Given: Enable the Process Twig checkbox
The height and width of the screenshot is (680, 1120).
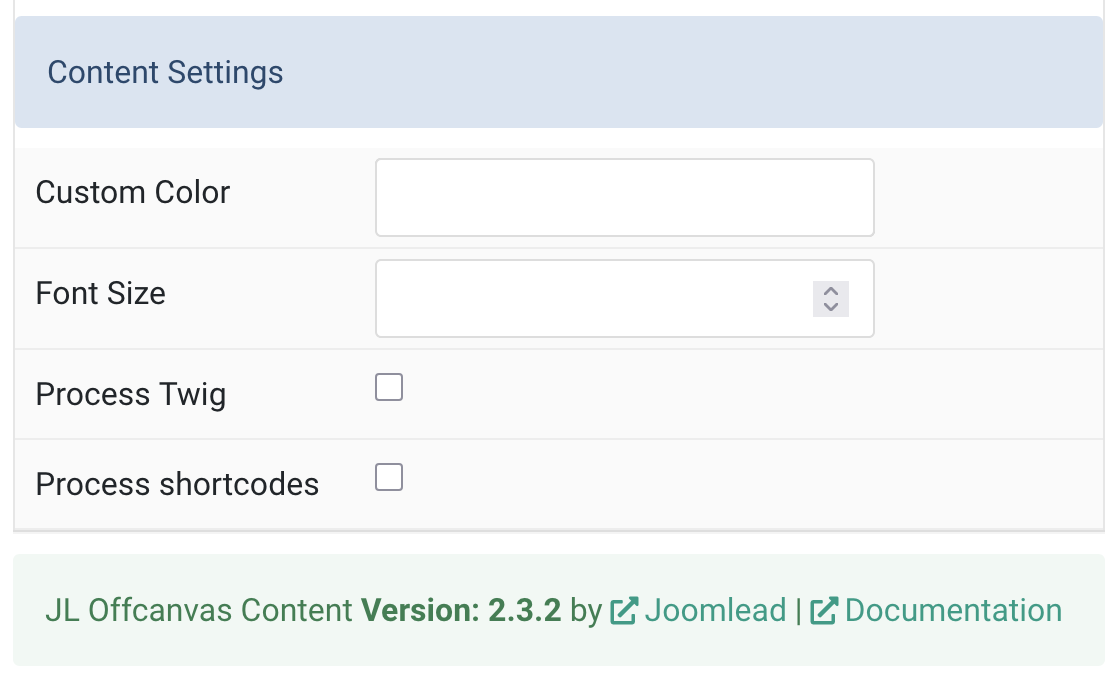Looking at the screenshot, I should pos(389,387).
